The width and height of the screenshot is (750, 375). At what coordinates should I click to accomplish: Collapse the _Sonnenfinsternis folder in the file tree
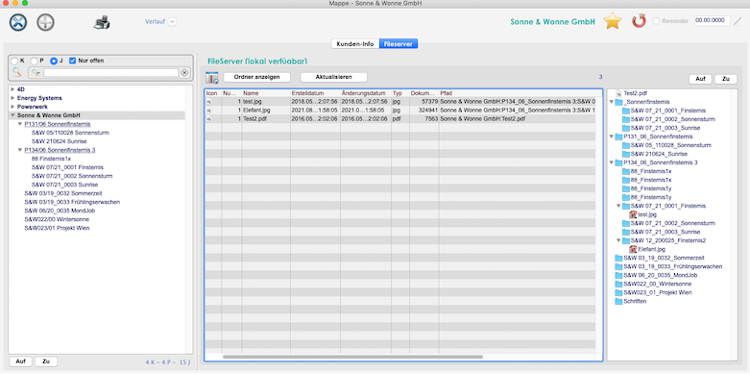(611, 102)
